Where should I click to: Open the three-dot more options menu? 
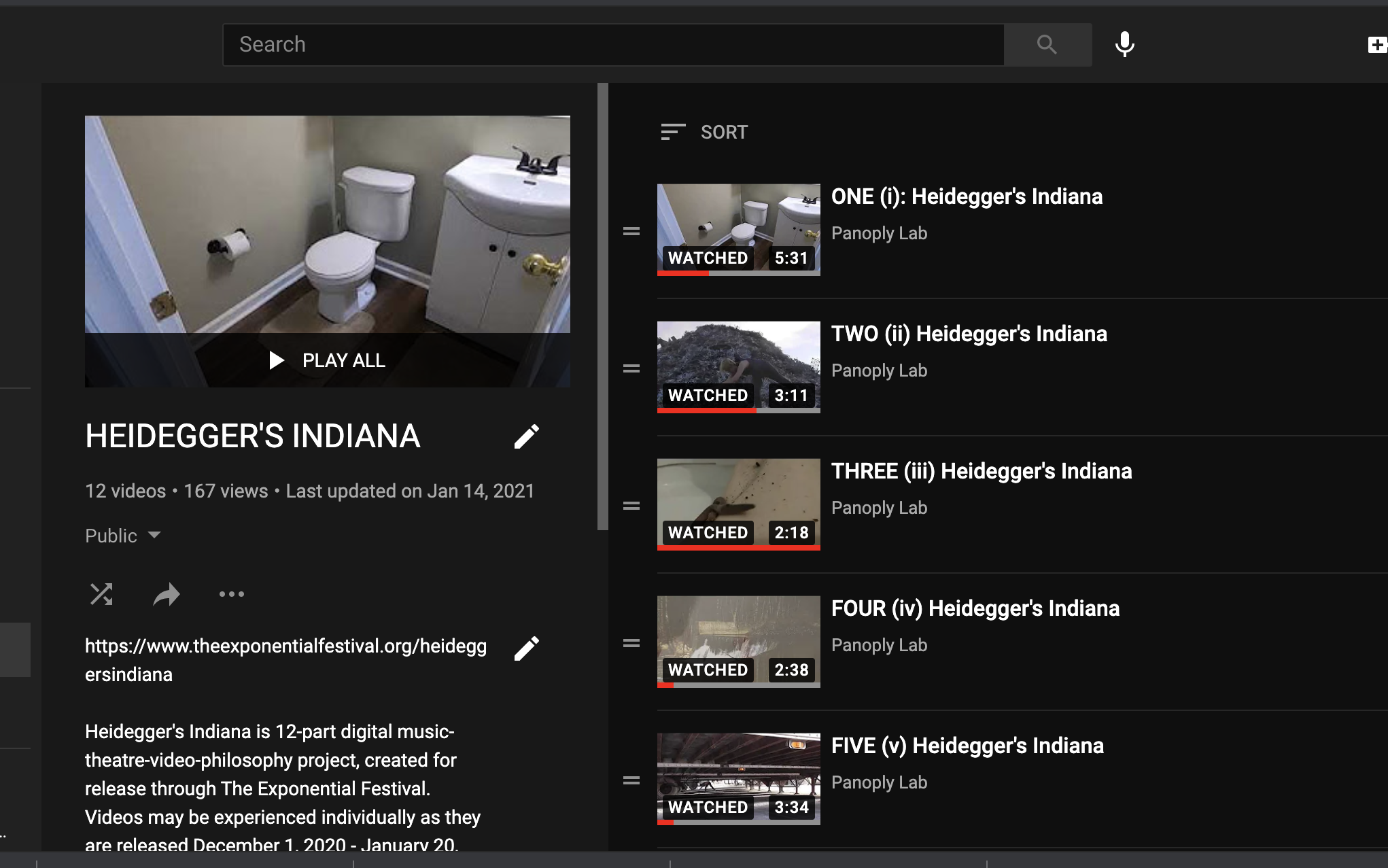[231, 594]
